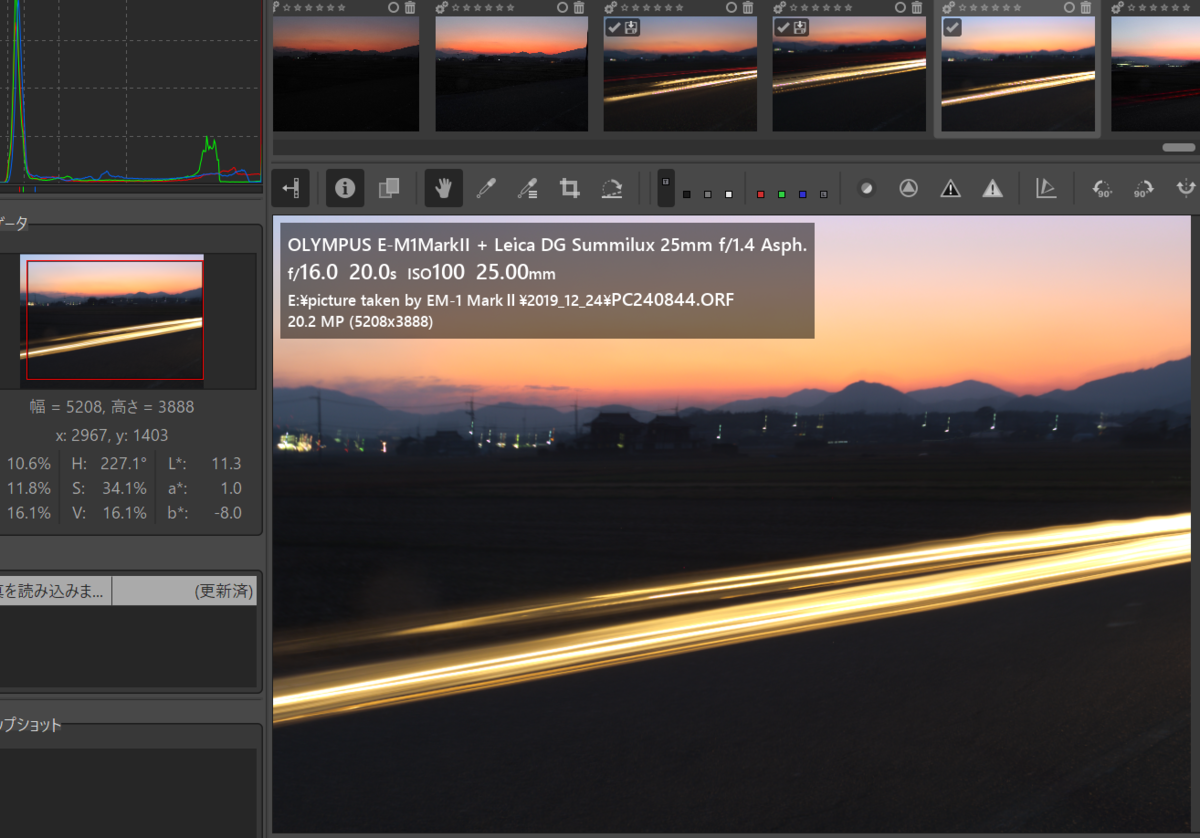The width and height of the screenshot is (1200, 838).
Task: Set preview background to white
Action: click(729, 194)
